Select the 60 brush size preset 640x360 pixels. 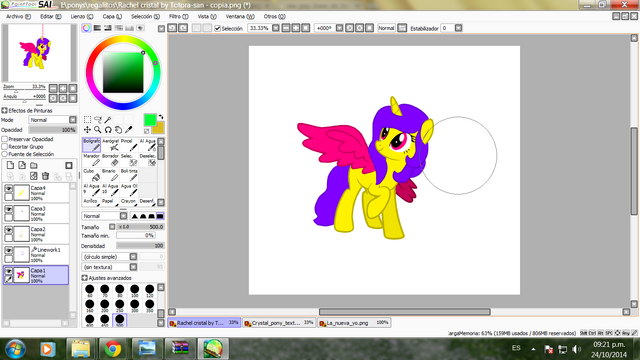tap(90, 291)
